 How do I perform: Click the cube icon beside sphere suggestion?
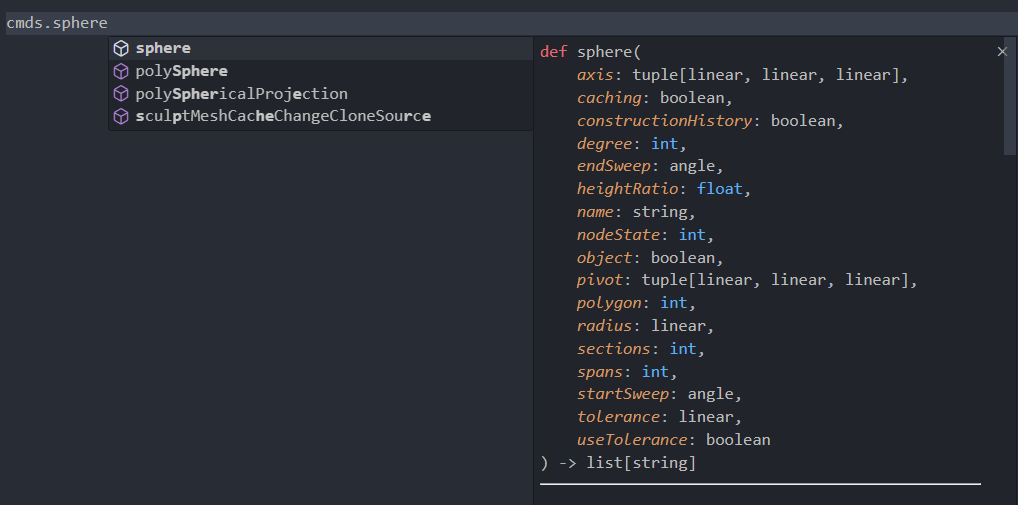(121, 49)
